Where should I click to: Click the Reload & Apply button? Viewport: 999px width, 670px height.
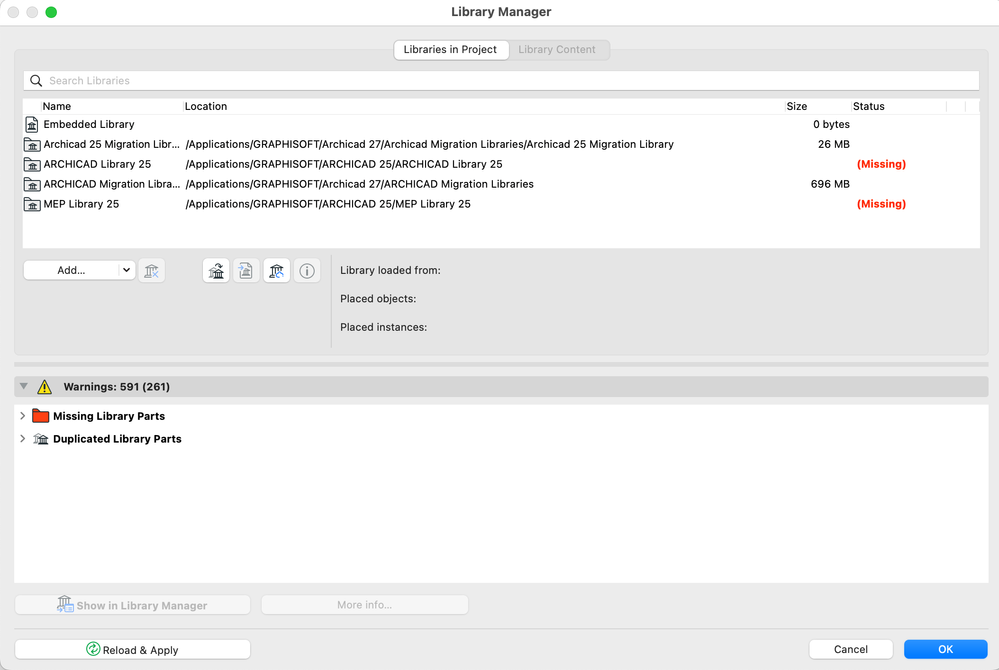pyautogui.click(x=133, y=650)
